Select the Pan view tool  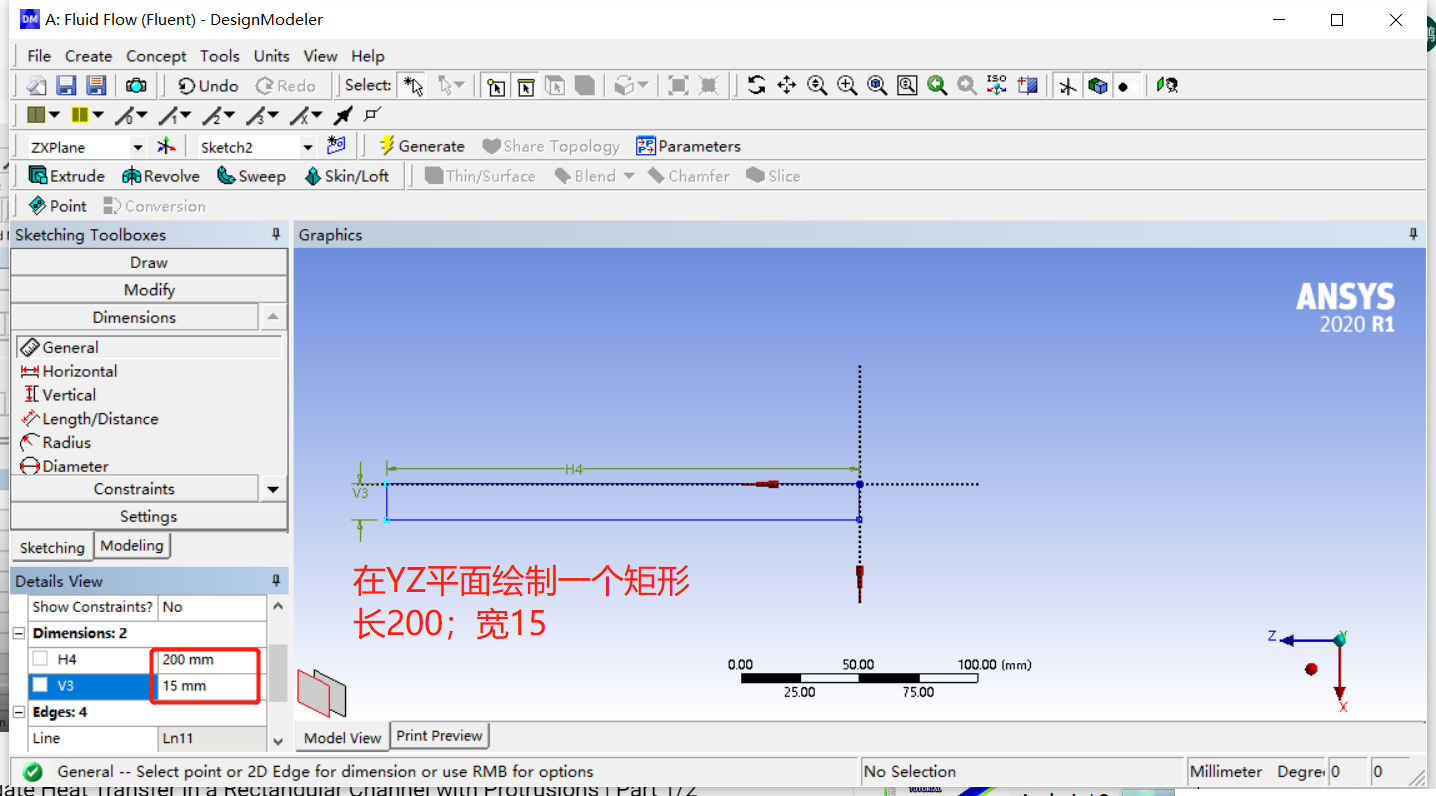pyautogui.click(x=787, y=86)
